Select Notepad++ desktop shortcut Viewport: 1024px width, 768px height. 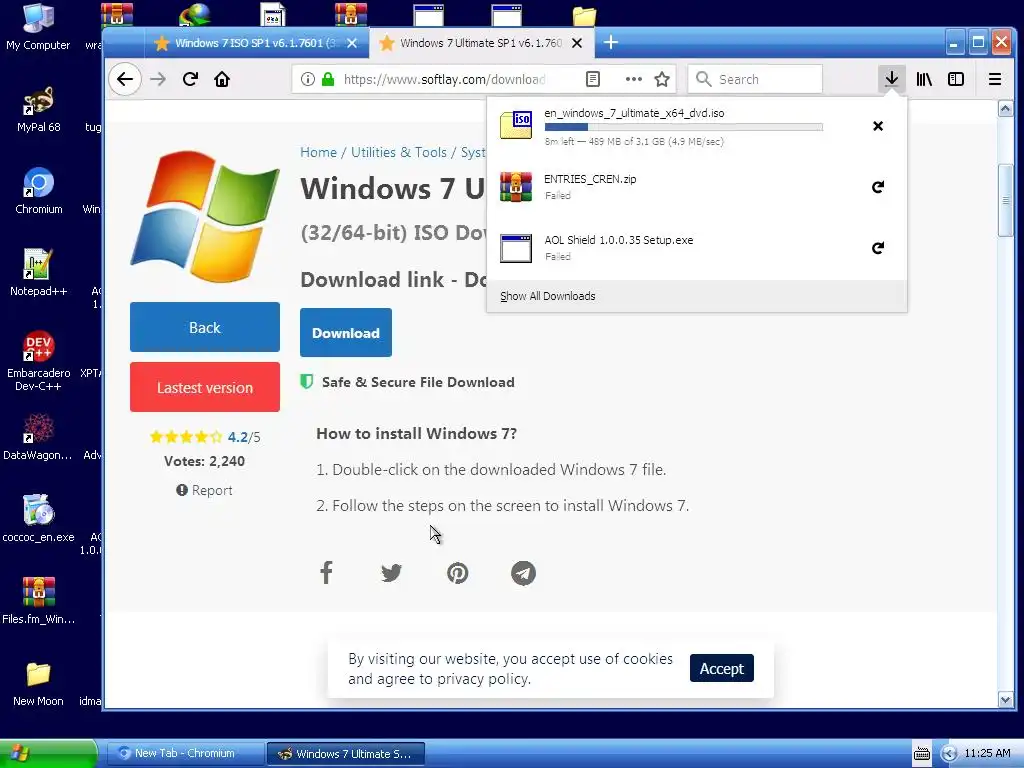(38, 273)
